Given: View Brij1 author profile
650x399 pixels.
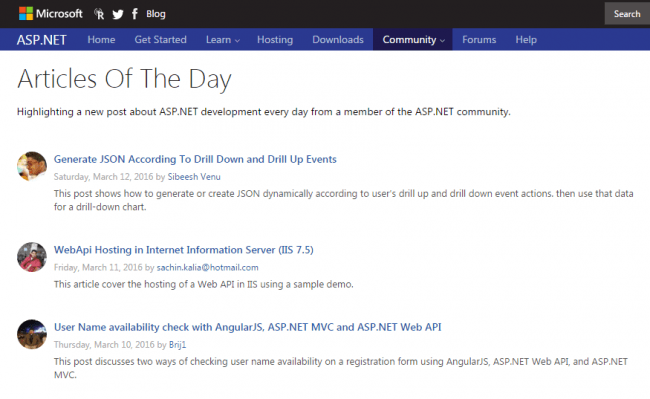Looking at the screenshot, I should [177, 345].
